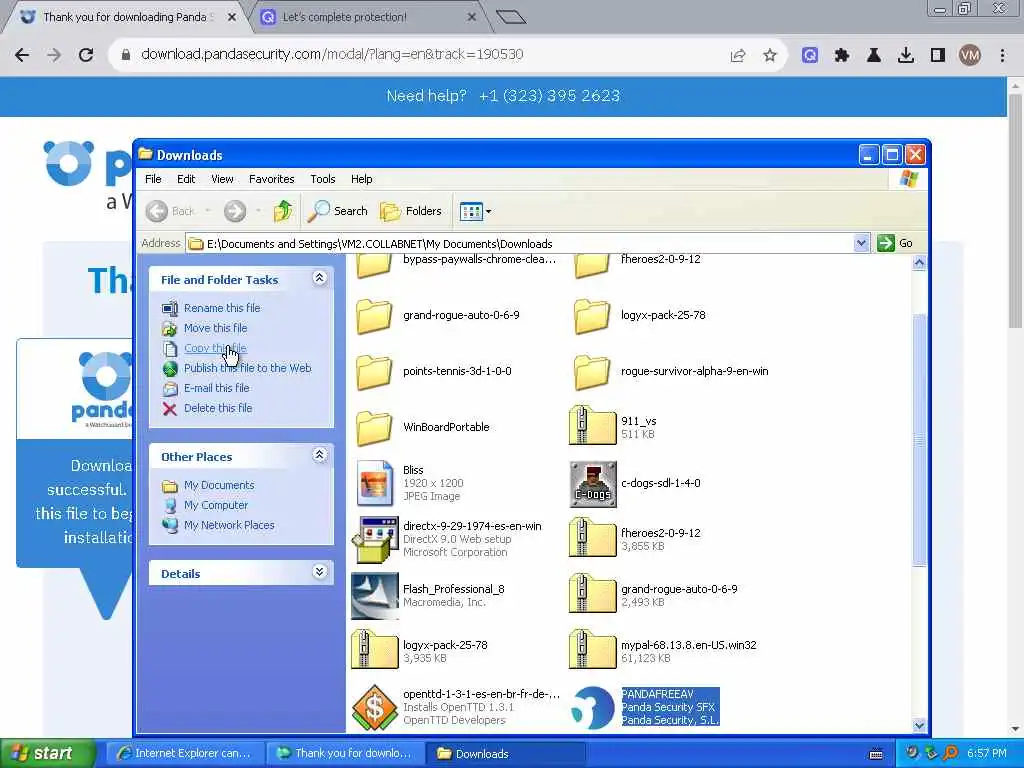Click the Downloads window scroll up arrow

pyautogui.click(x=920, y=263)
